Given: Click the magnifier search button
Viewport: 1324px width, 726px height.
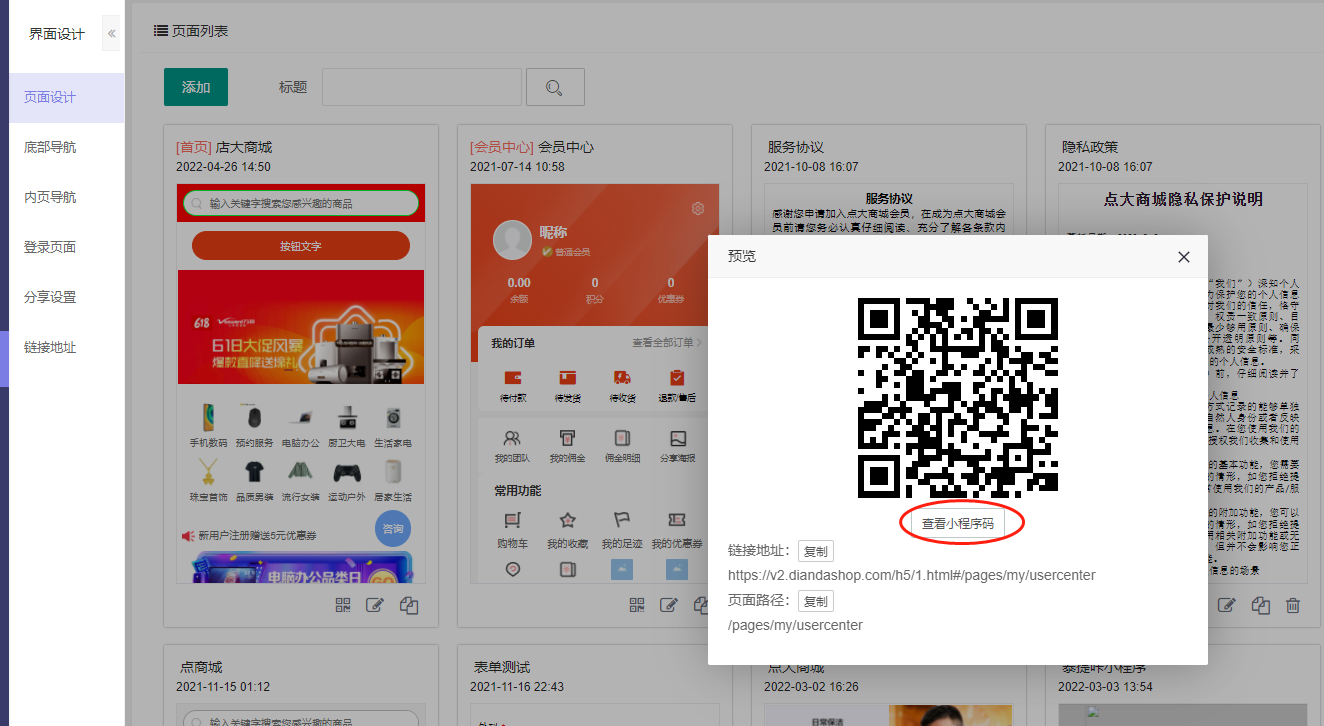Looking at the screenshot, I should [x=555, y=87].
